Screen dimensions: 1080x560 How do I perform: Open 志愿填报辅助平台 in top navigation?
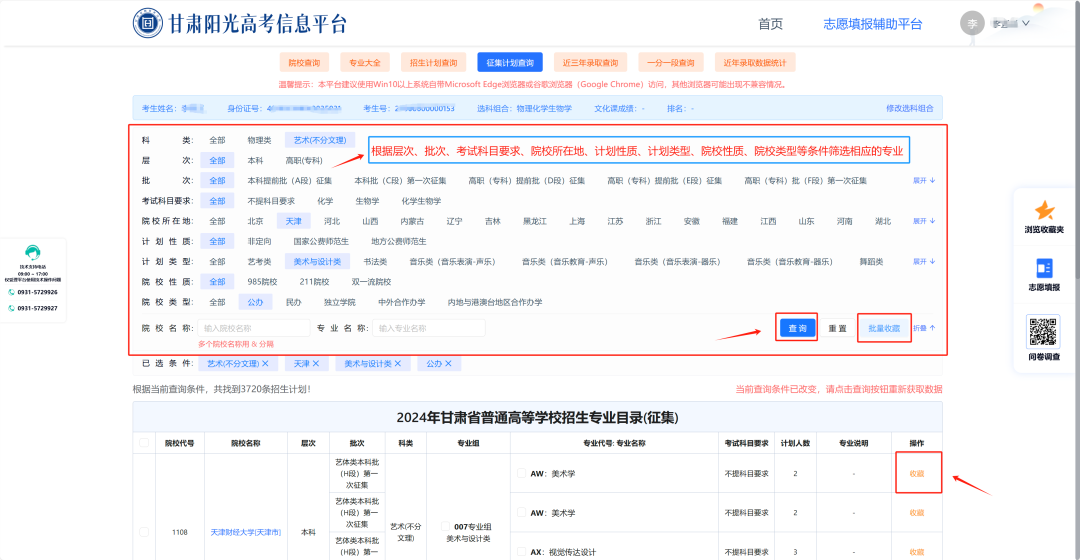pyautogui.click(x=873, y=24)
